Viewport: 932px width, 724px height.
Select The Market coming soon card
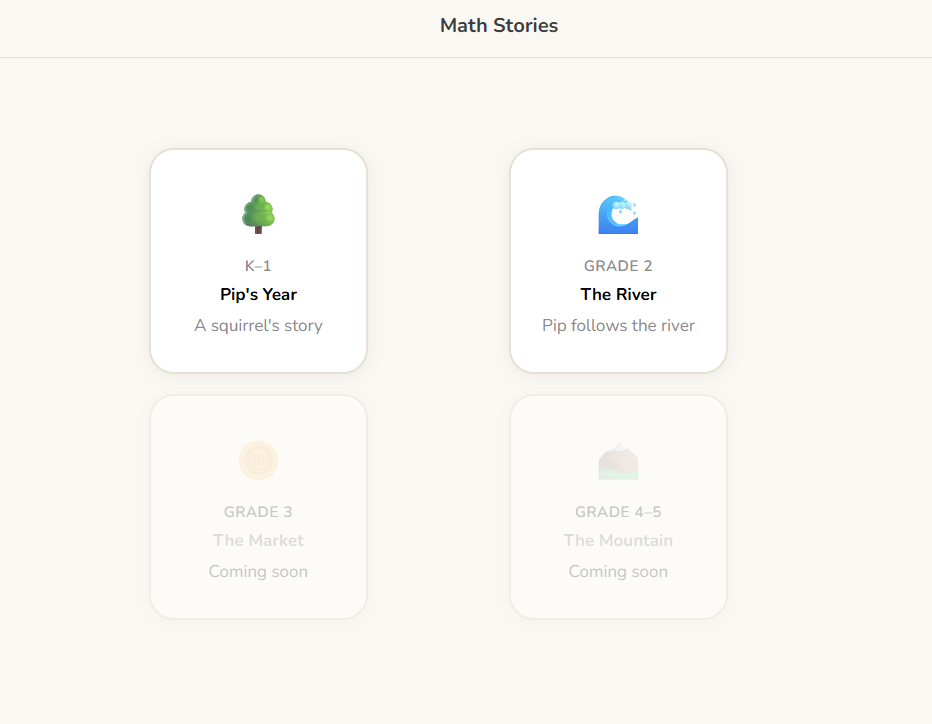[258, 506]
